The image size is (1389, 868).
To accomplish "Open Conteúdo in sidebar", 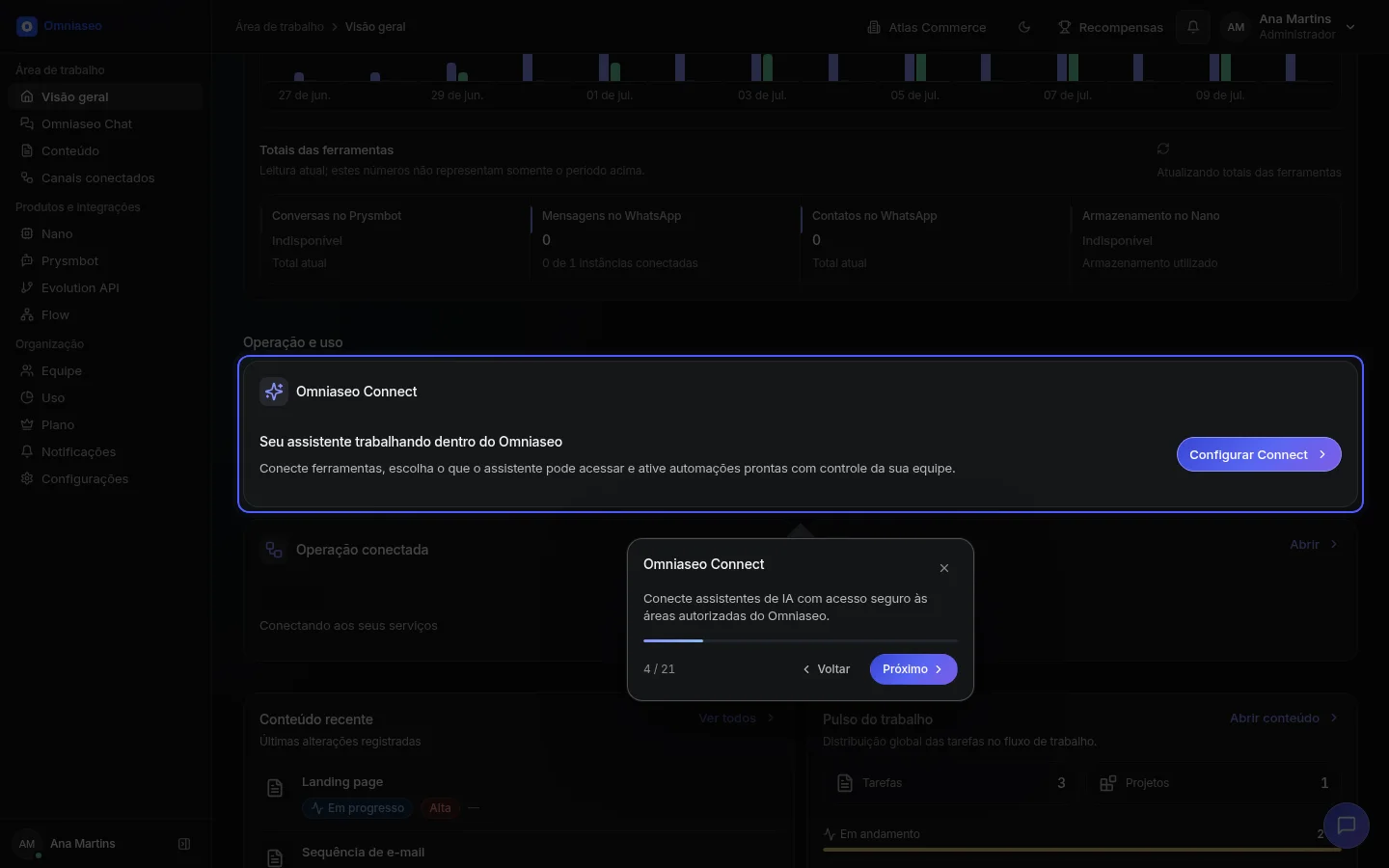I will pyautogui.click(x=105, y=150).
